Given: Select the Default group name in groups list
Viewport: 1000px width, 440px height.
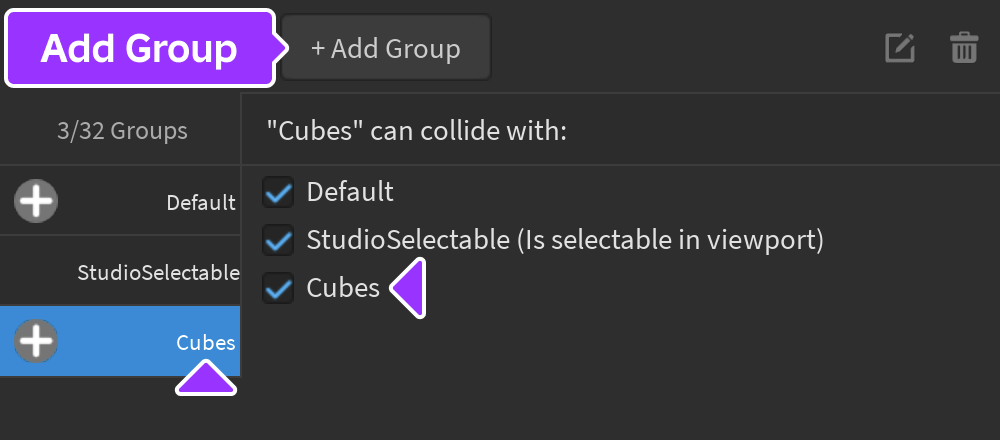Looking at the screenshot, I should 200,202.
